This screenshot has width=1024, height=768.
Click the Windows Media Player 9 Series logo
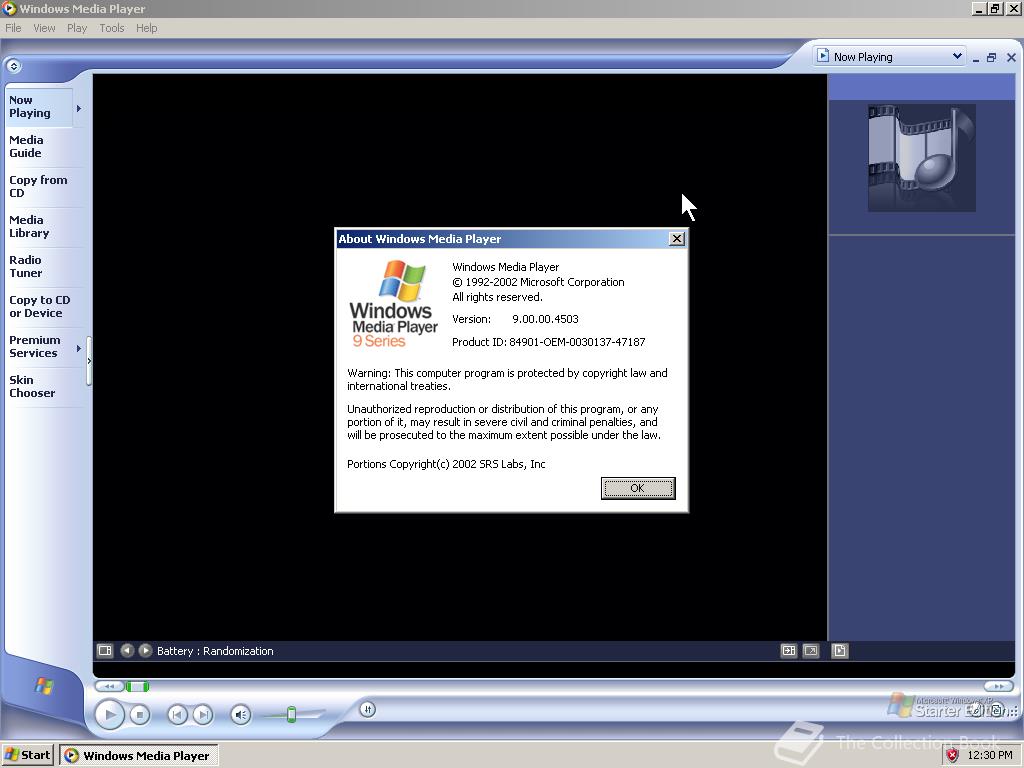(x=394, y=304)
